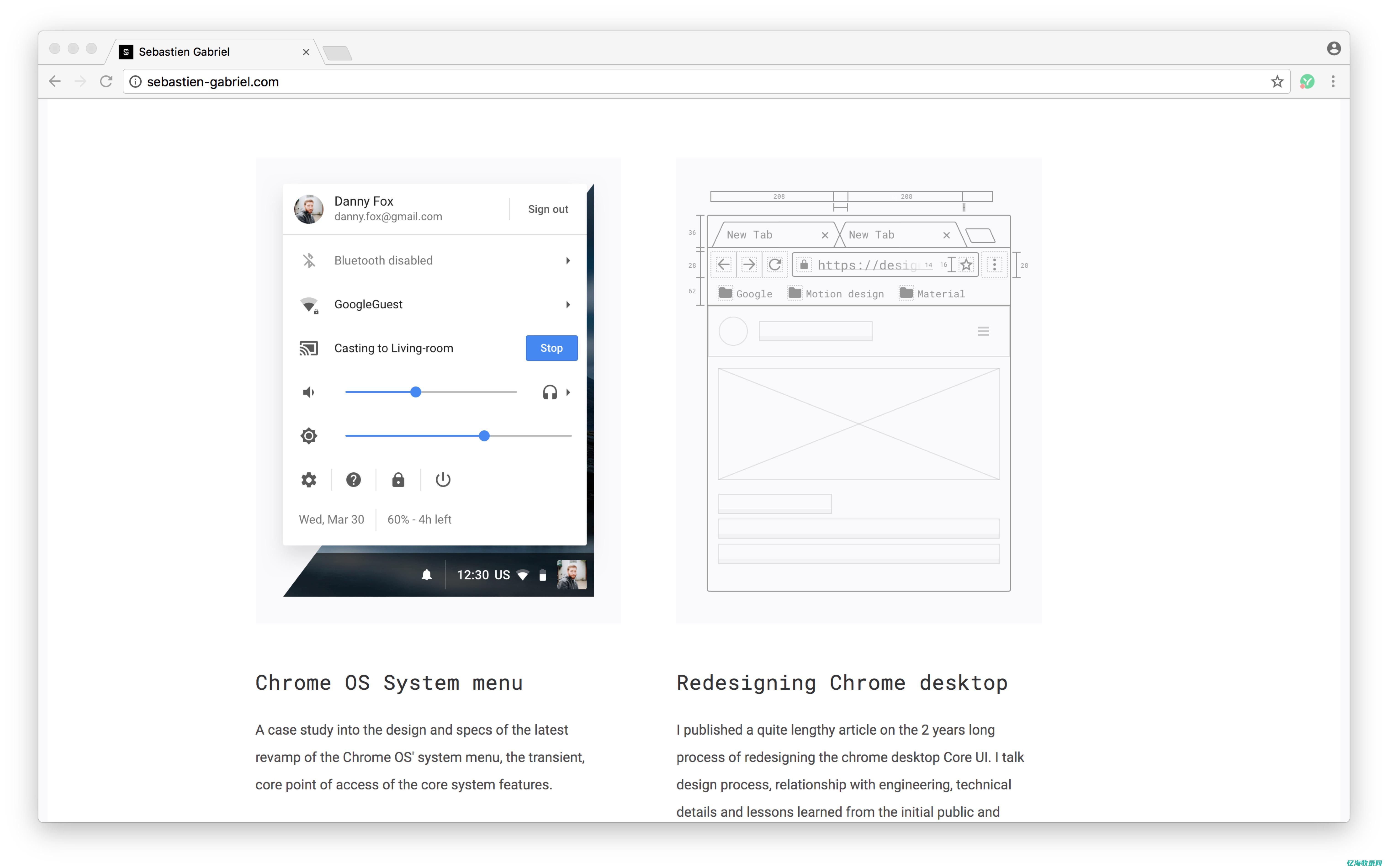Click the shelf battery icon
Image resolution: width=1388 pixels, height=868 pixels.
(x=543, y=575)
